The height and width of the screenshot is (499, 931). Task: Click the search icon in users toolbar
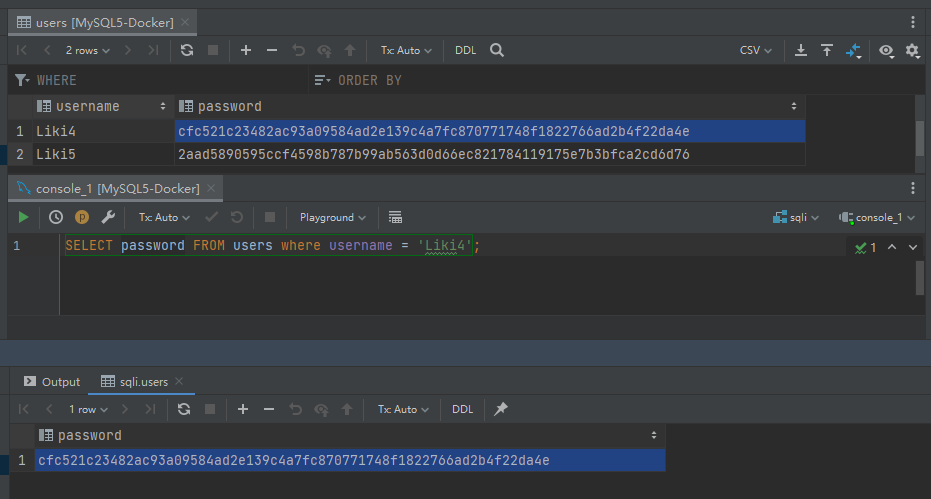(497, 50)
